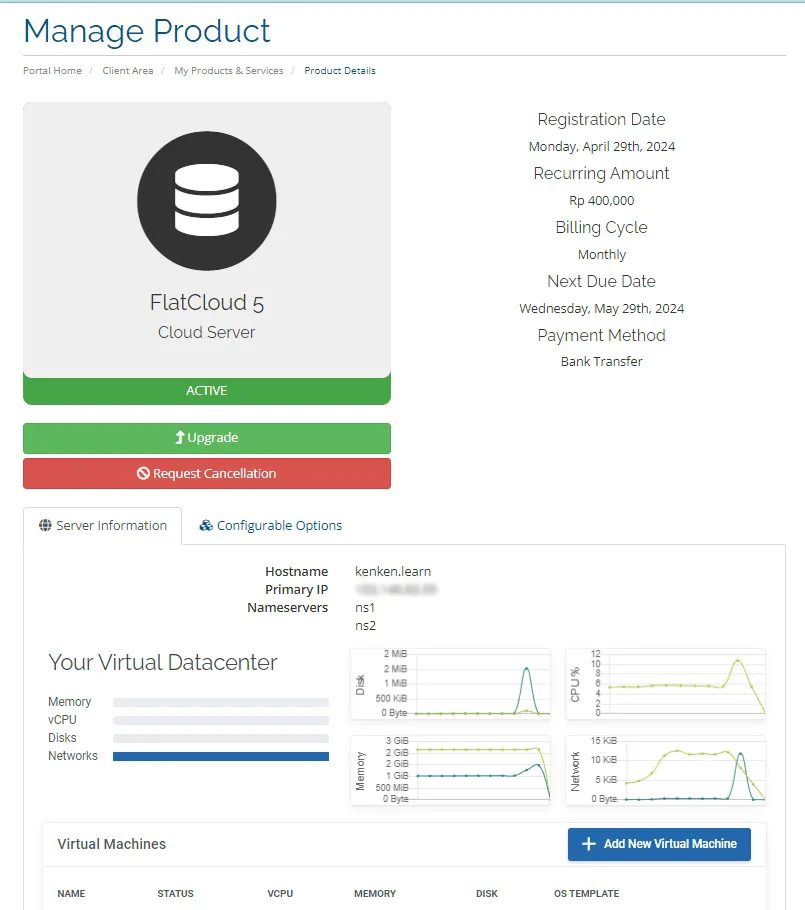Go to Portal Home breadcrumb link
Viewport: 805px width, 910px height.
(x=52, y=71)
